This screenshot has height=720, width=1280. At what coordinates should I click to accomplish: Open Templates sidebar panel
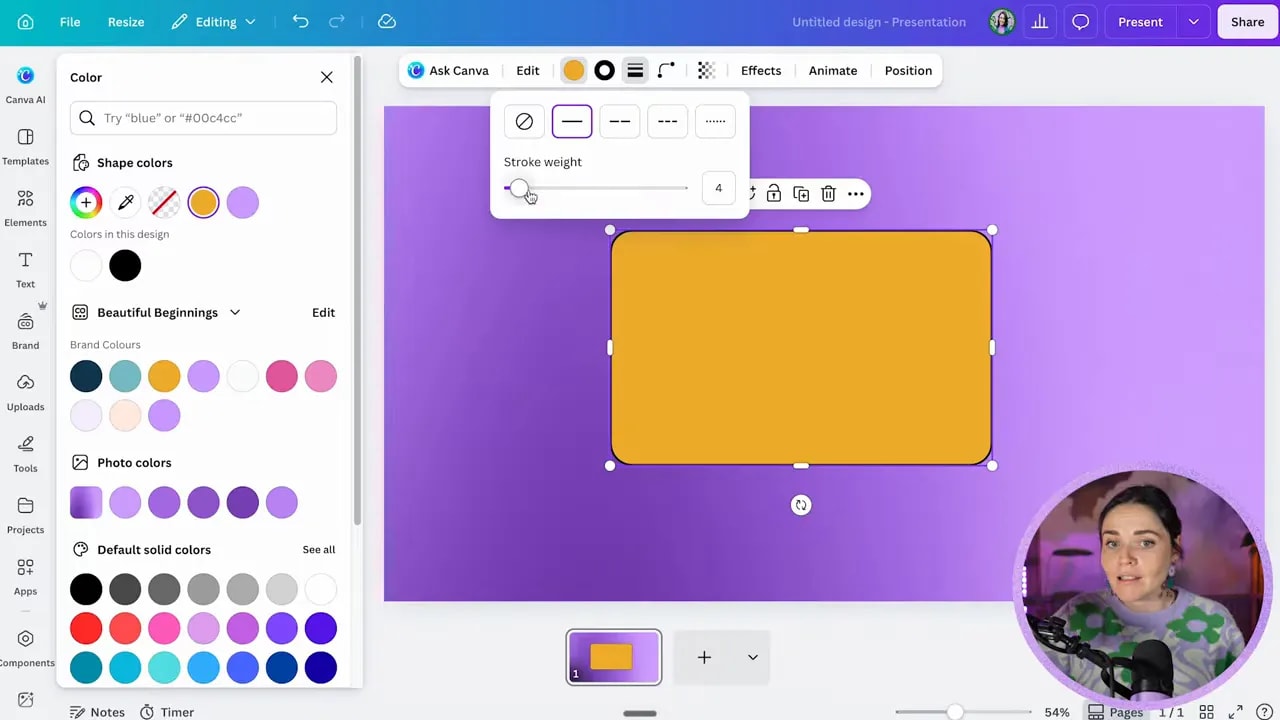(x=25, y=147)
